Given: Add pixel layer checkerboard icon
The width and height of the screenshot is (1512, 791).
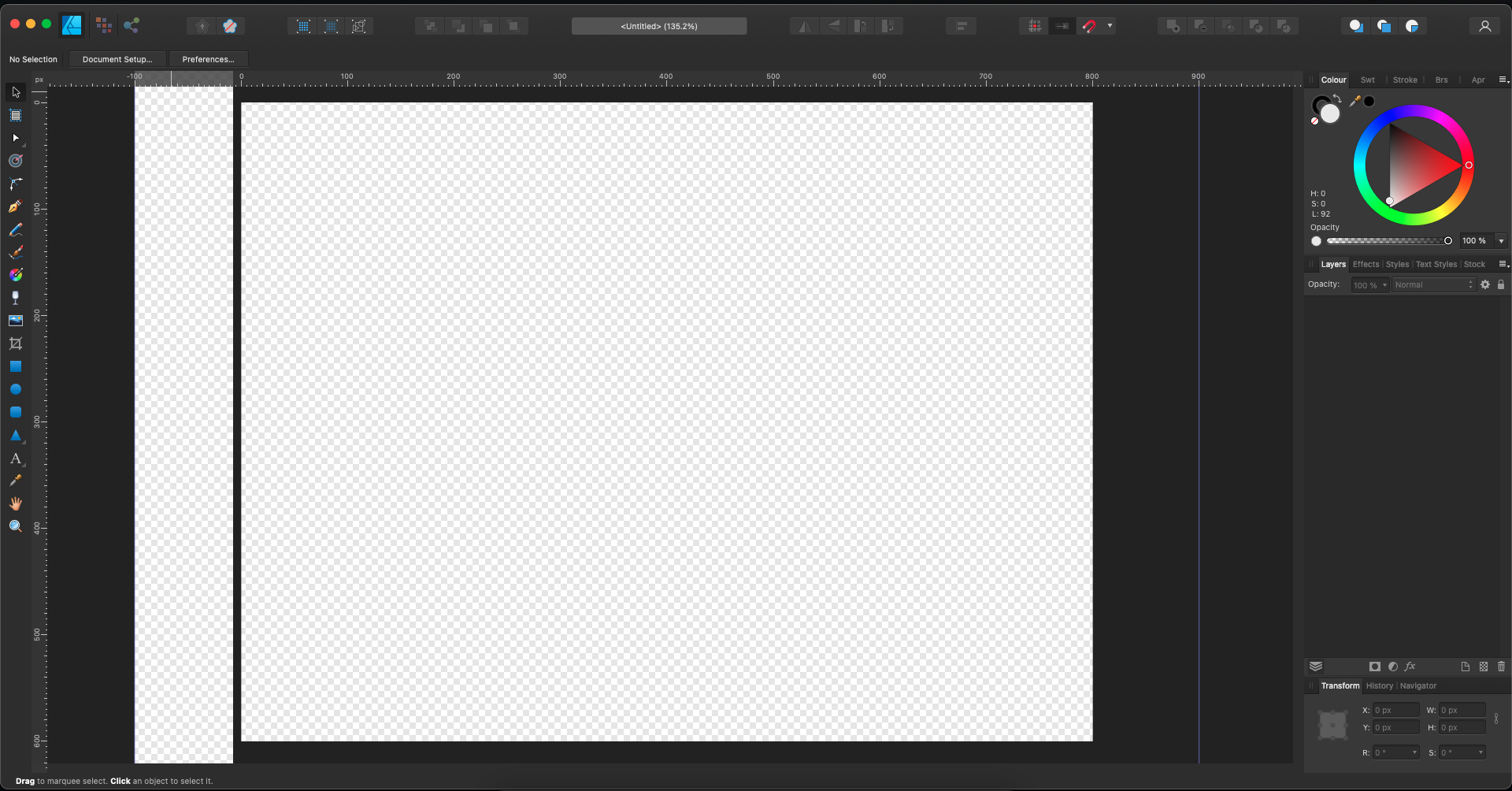Looking at the screenshot, I should (x=1484, y=667).
